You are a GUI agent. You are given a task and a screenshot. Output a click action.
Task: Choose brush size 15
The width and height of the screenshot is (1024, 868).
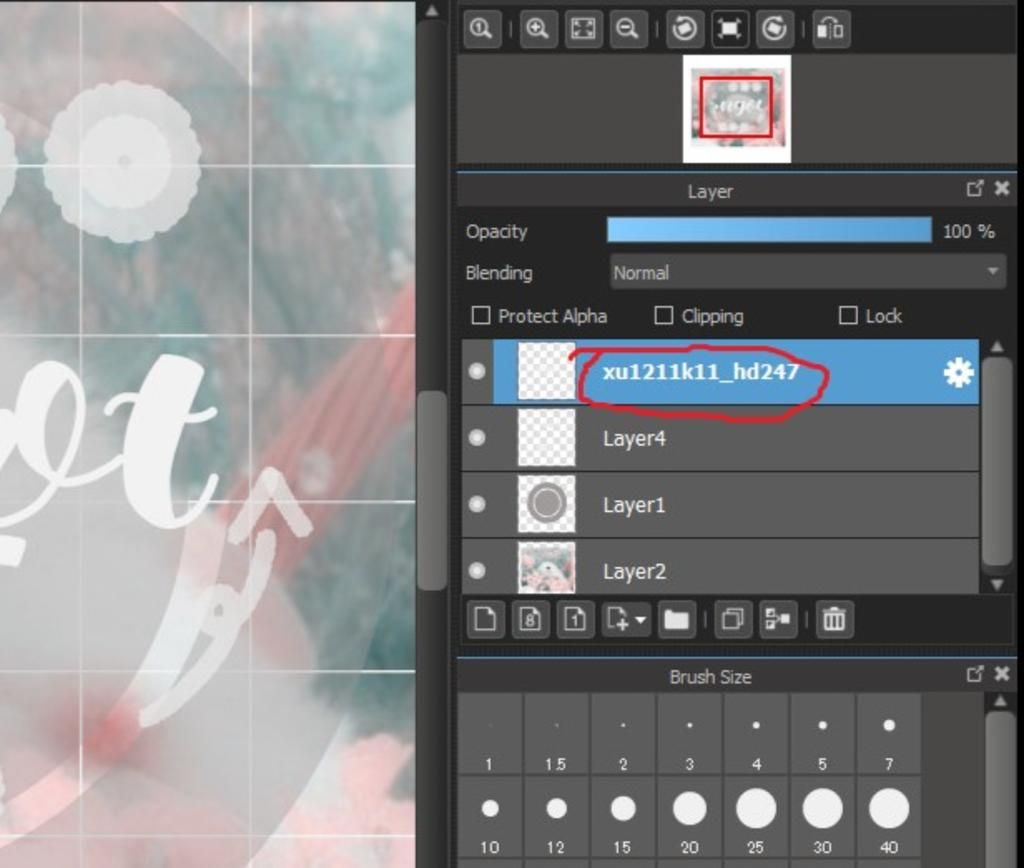point(623,818)
